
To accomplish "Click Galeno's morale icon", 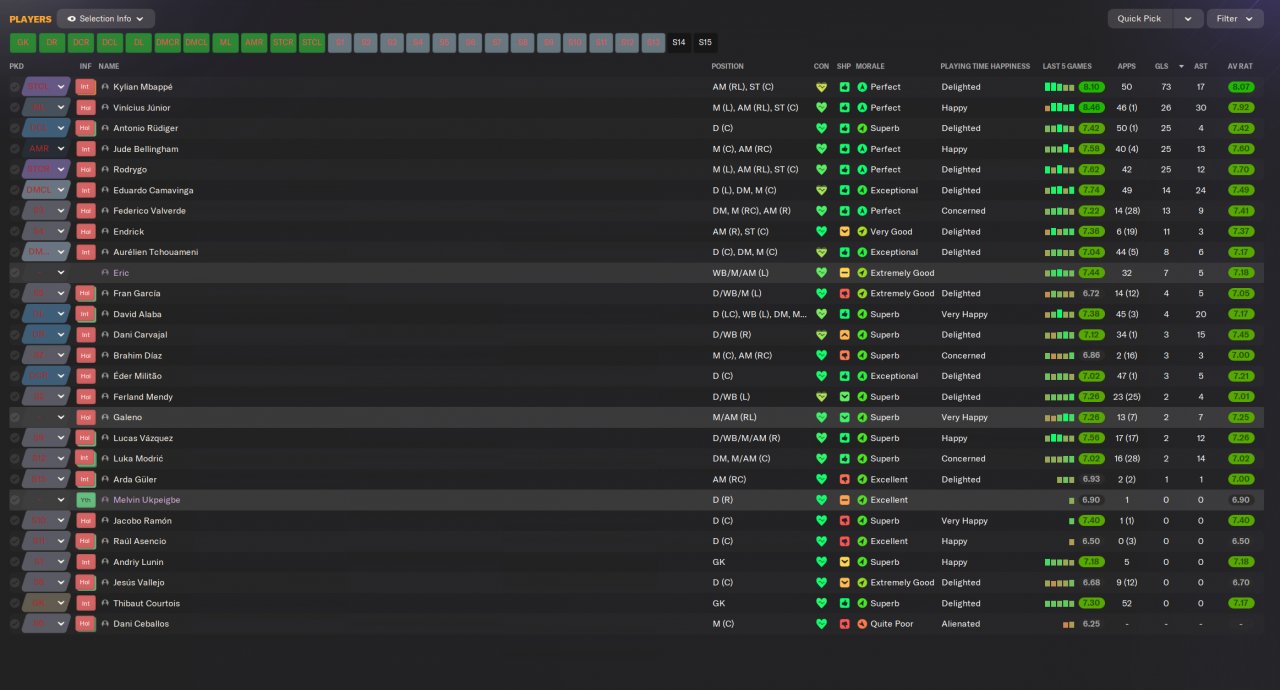I will pyautogui.click(x=862, y=418).
